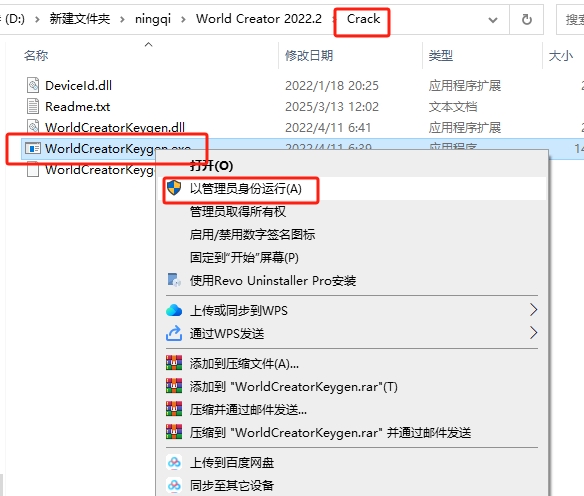Expand the 上传或同步到WPS submenu arrow
This screenshot has height=496, width=584.
tap(533, 310)
